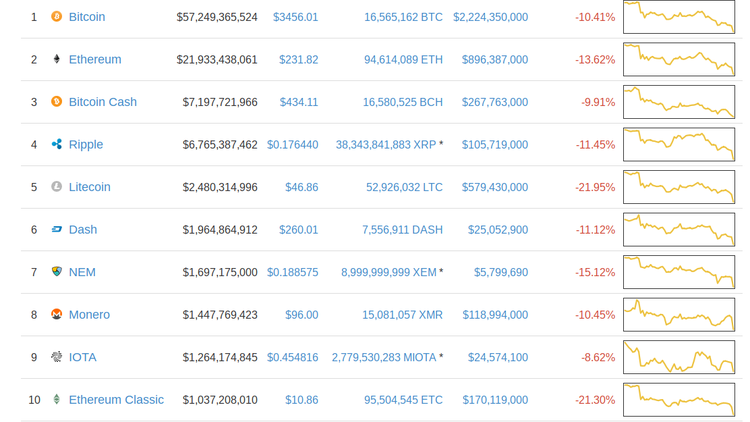
Task: Click the Bitcoin coin logo icon
Action: pyautogui.click(x=57, y=17)
